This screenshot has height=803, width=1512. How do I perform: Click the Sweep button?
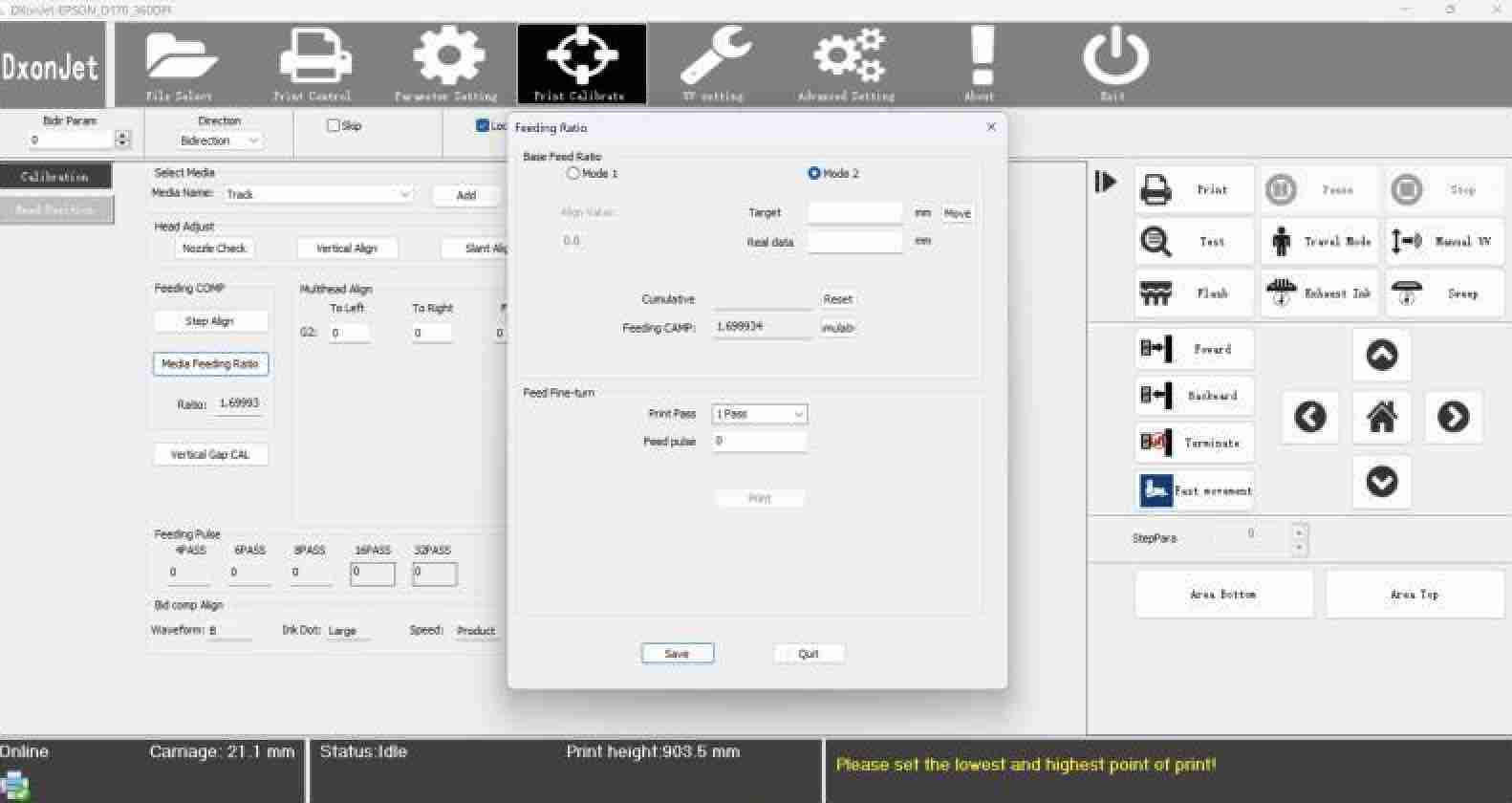[x=1445, y=293]
